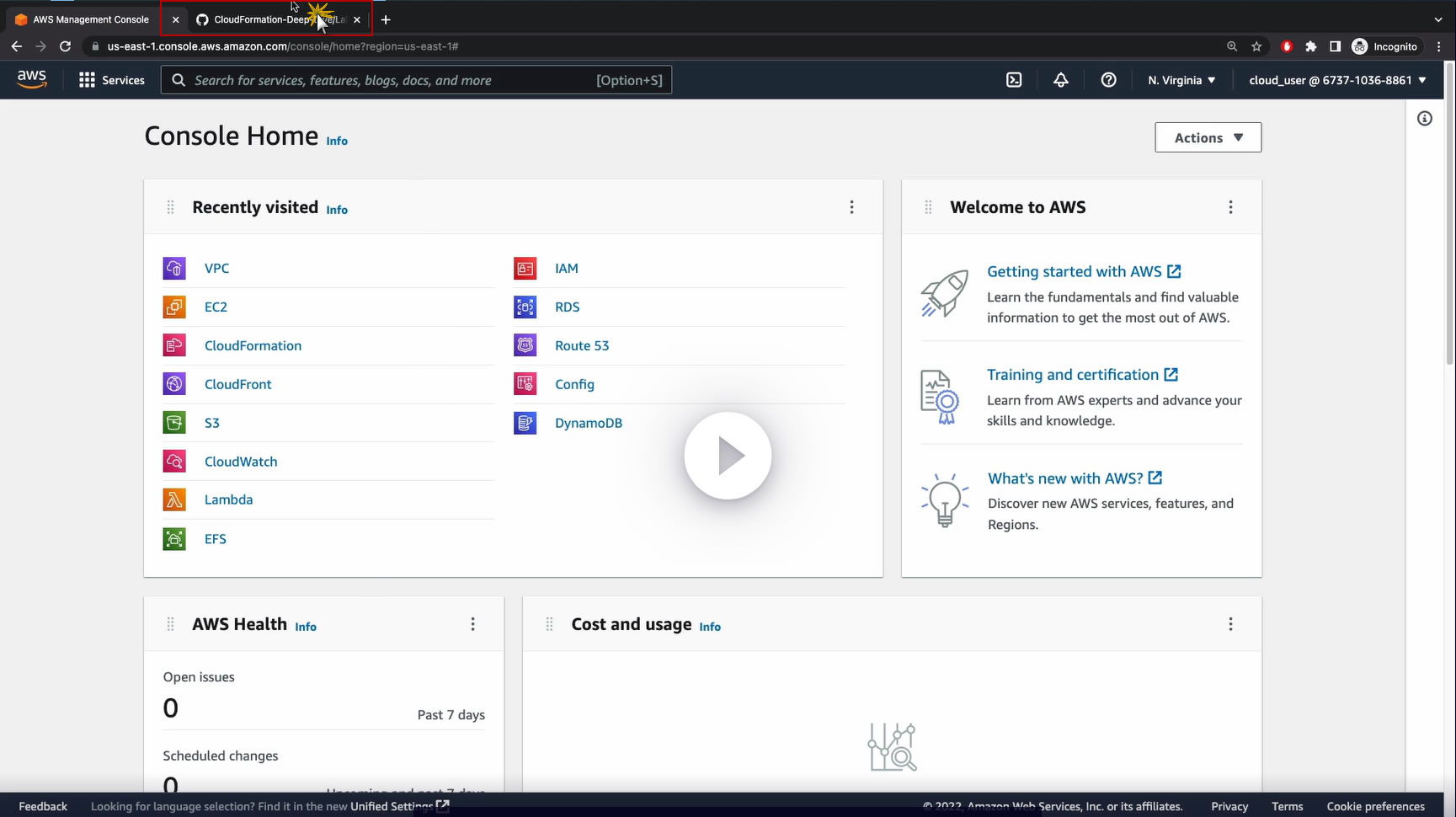Open a new browser tab
This screenshot has height=817, width=1456.
coord(386,19)
